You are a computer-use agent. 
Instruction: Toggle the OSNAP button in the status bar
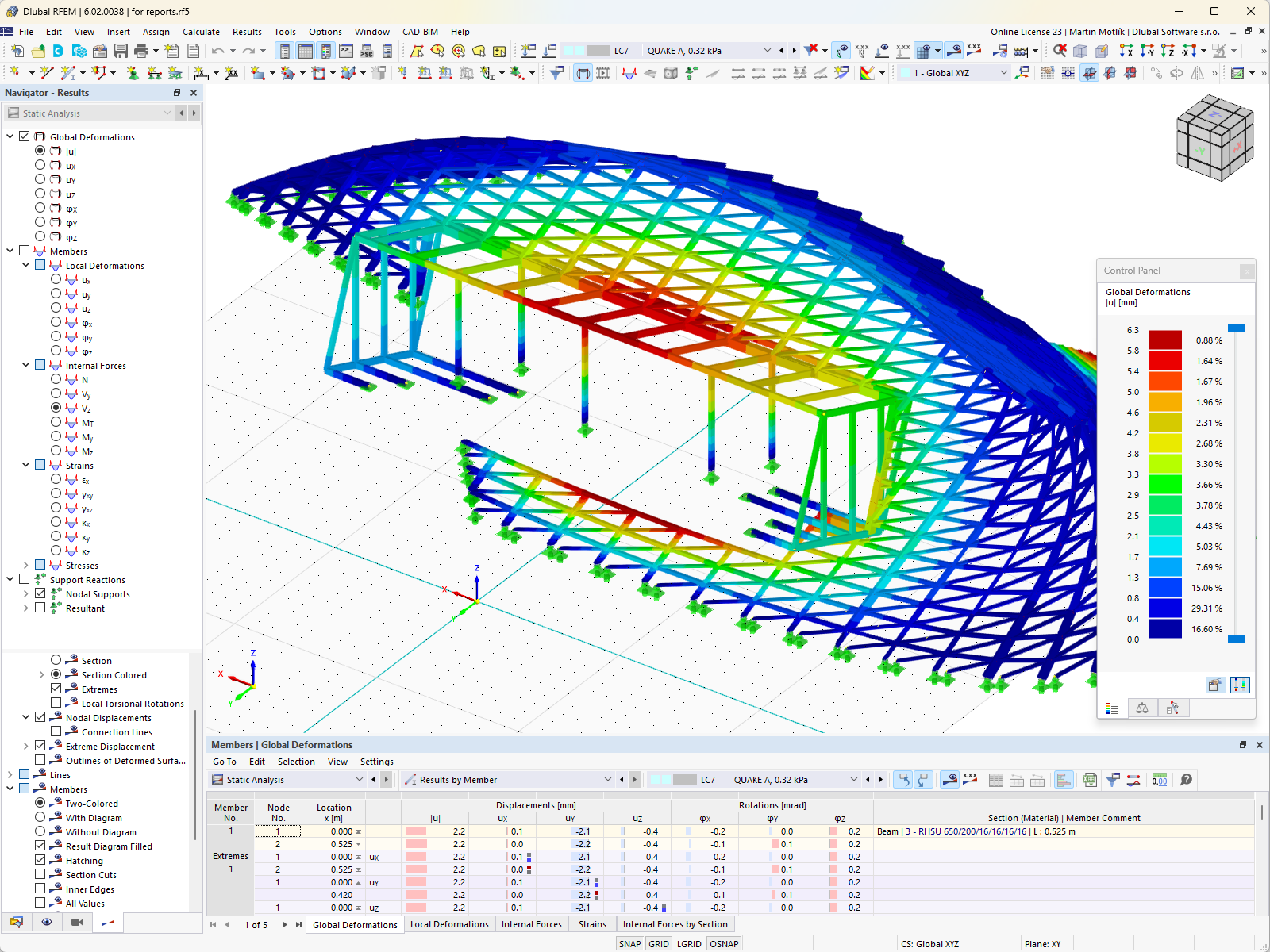(x=724, y=943)
